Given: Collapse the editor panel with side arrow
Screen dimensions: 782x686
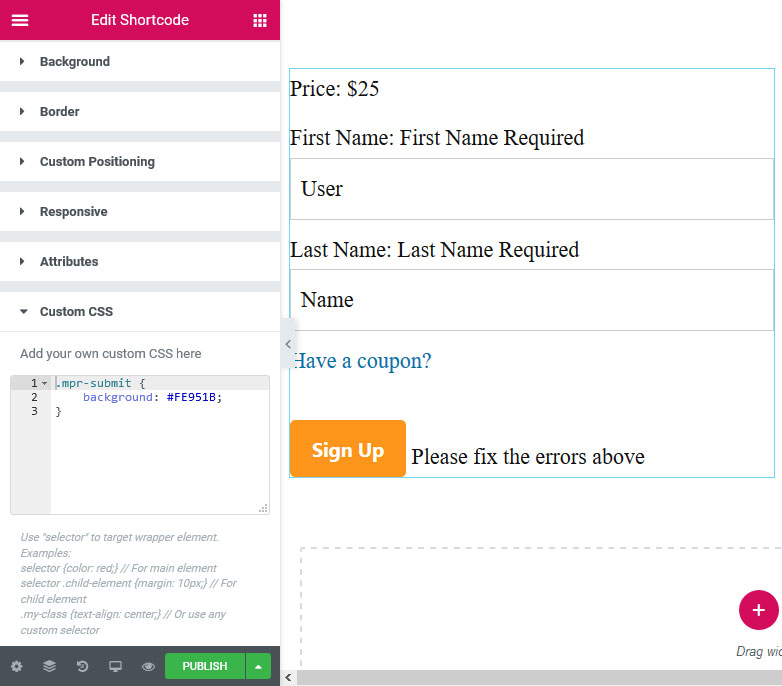Looking at the screenshot, I should (x=288, y=344).
